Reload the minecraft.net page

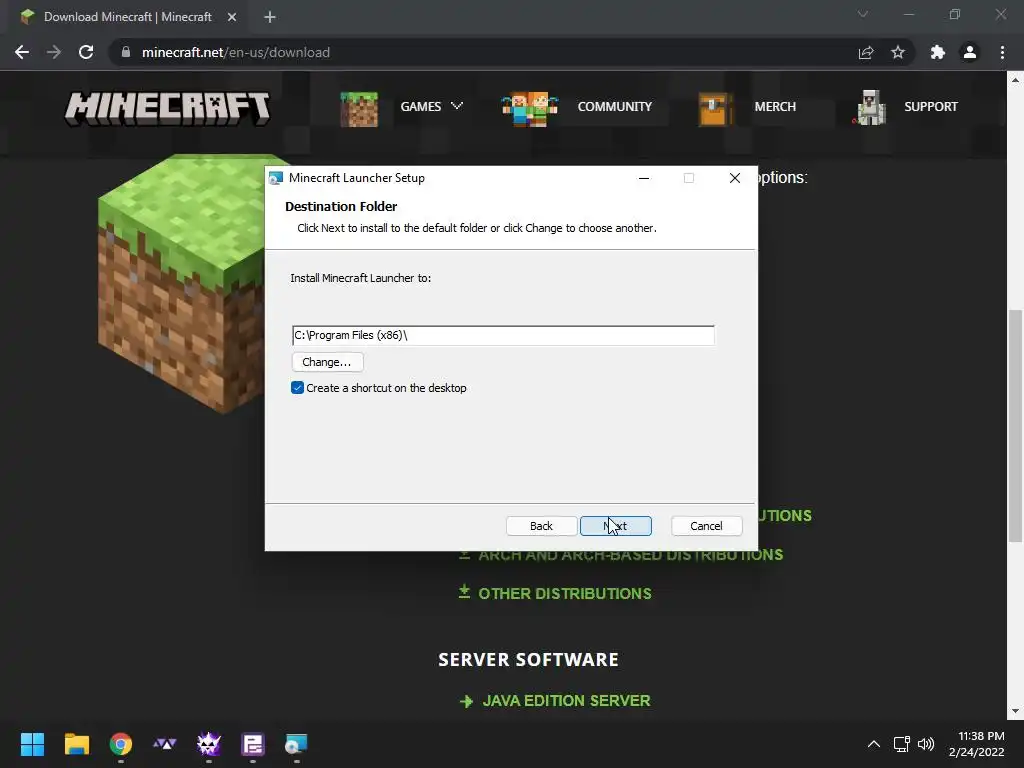point(86,52)
